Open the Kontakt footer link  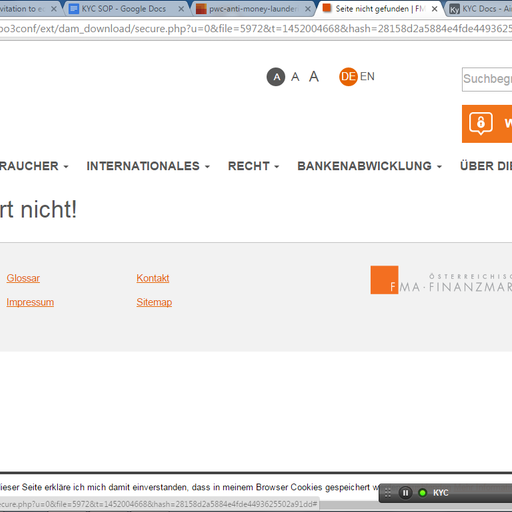click(153, 278)
